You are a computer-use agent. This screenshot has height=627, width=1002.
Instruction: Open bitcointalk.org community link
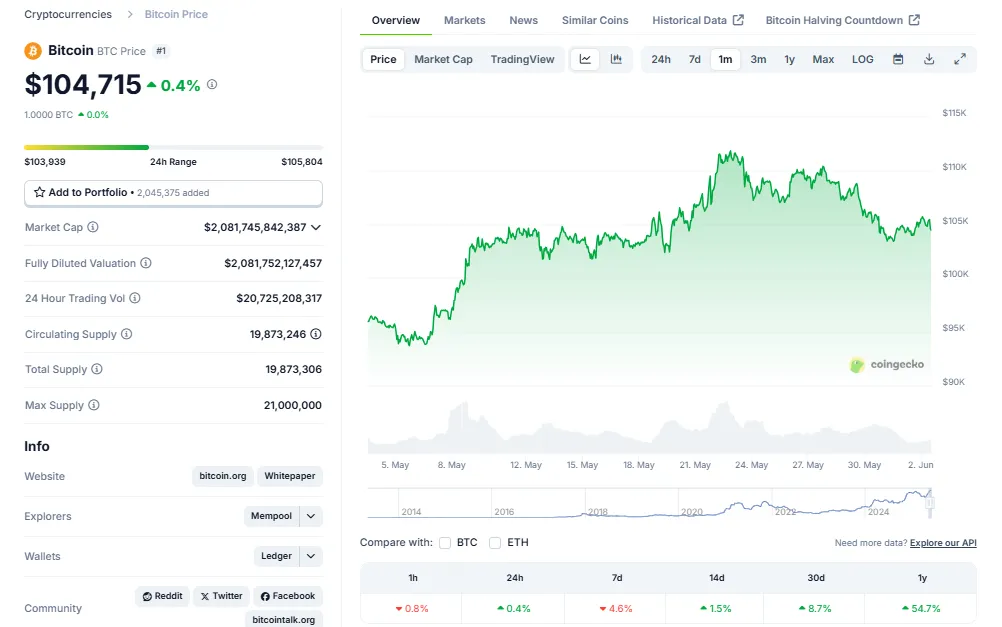tap(284, 619)
